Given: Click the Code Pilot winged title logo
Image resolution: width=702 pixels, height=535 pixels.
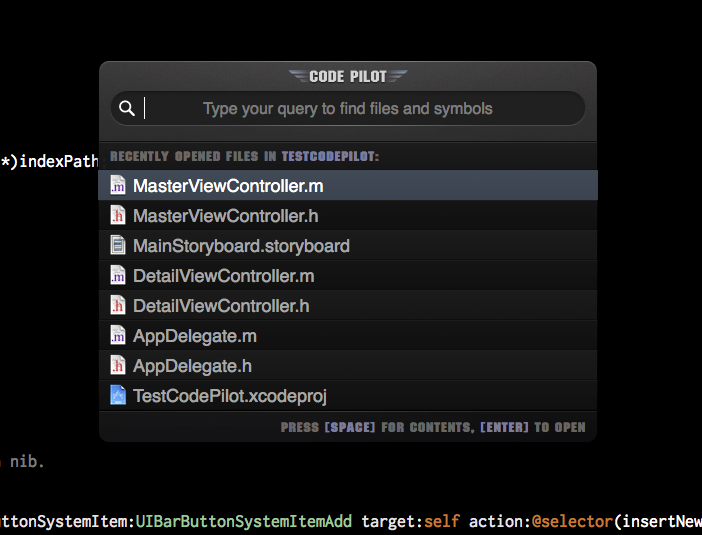Looking at the screenshot, I should tap(347, 76).
